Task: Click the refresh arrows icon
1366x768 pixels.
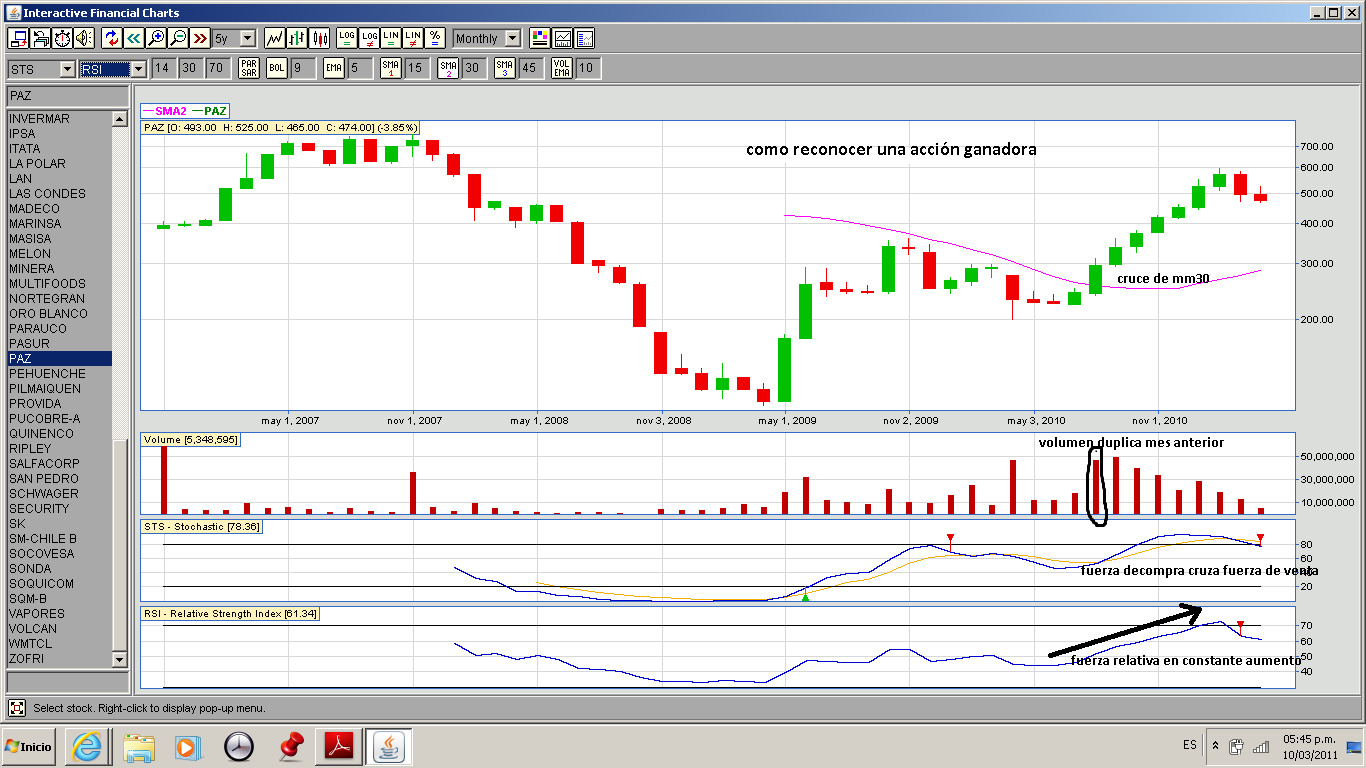Action: coord(111,39)
